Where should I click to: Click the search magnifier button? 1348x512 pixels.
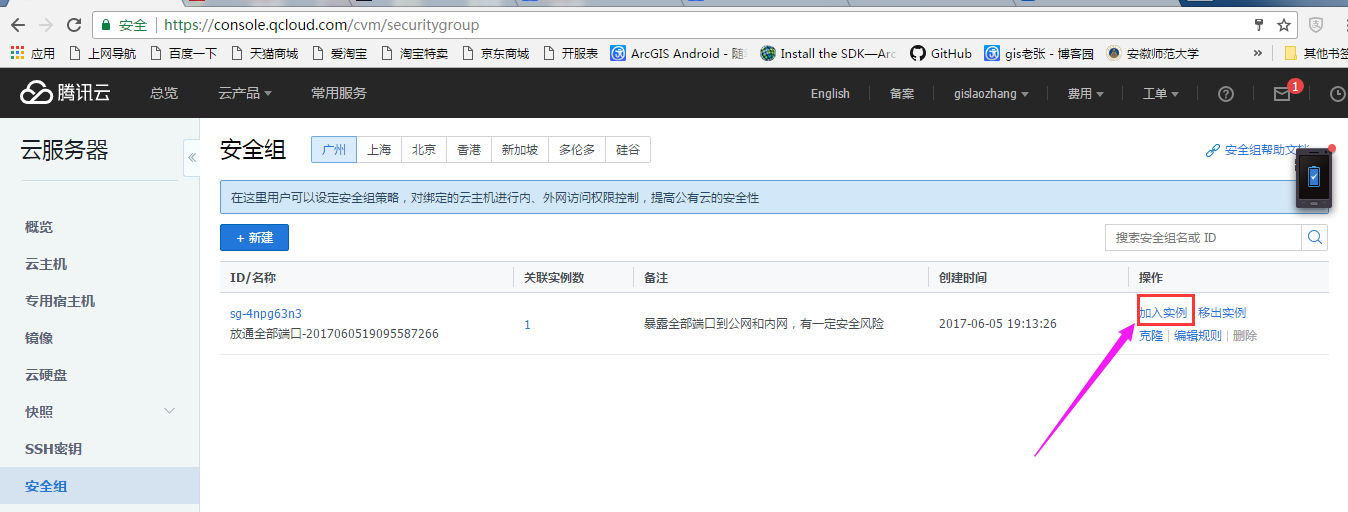[1315, 237]
